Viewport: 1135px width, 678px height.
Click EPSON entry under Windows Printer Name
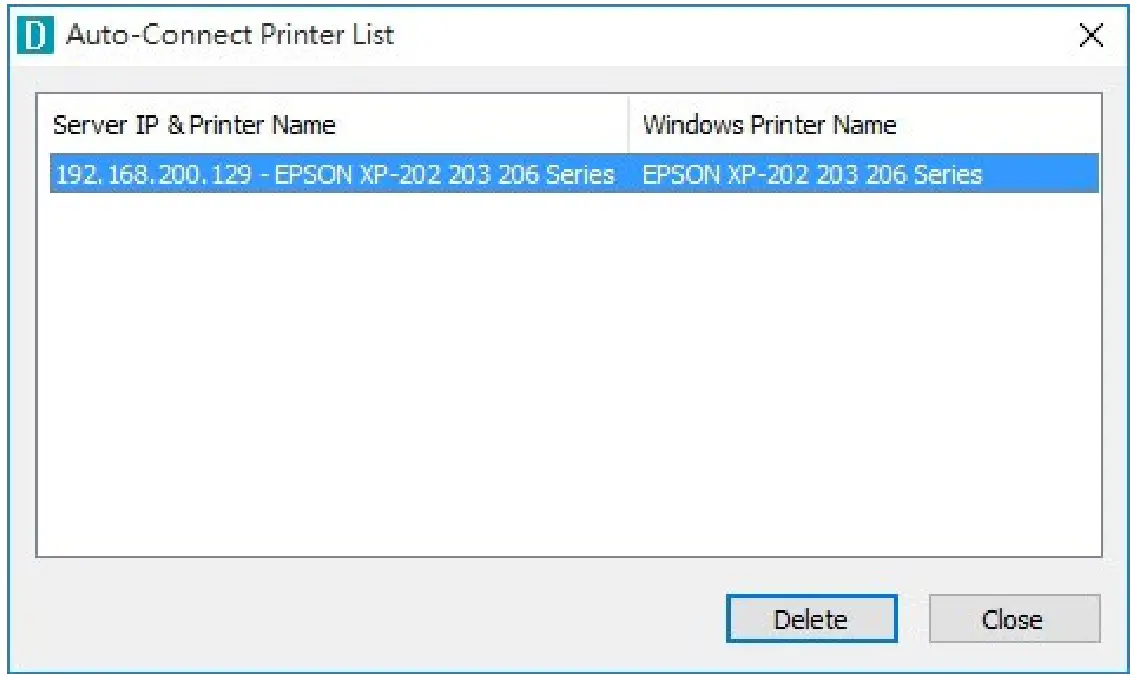click(811, 174)
